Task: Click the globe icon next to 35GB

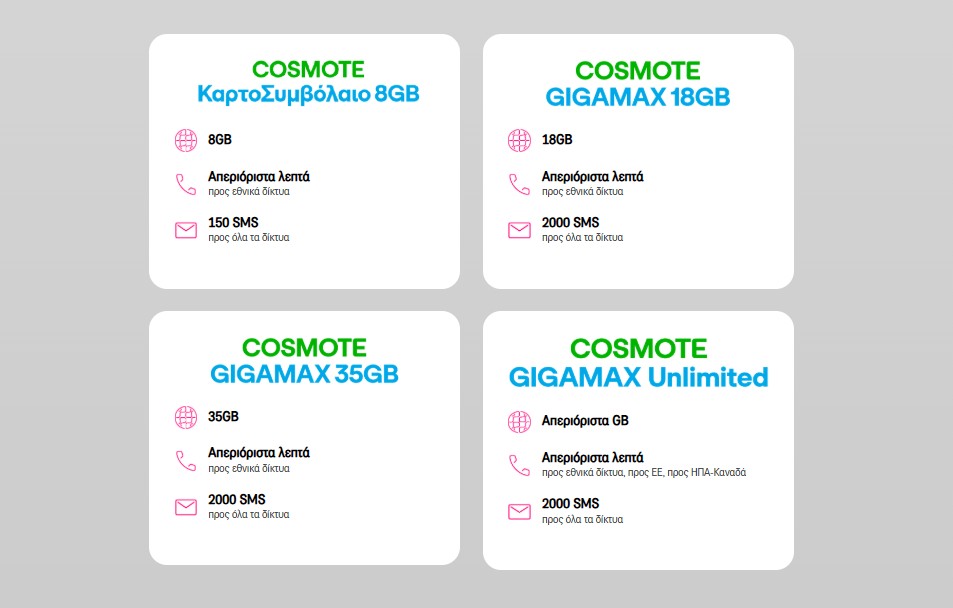Action: tap(186, 417)
